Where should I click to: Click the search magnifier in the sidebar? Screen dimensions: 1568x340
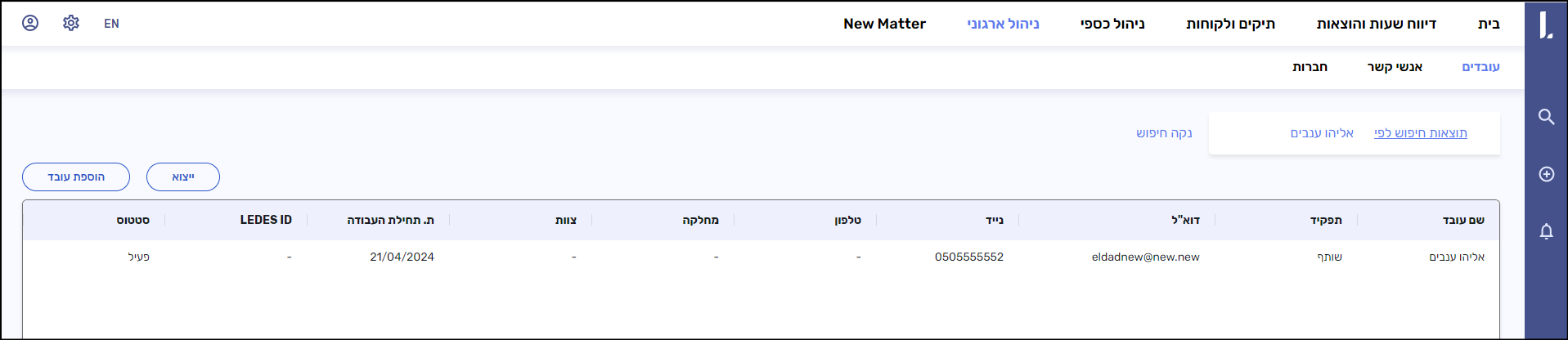(1546, 117)
